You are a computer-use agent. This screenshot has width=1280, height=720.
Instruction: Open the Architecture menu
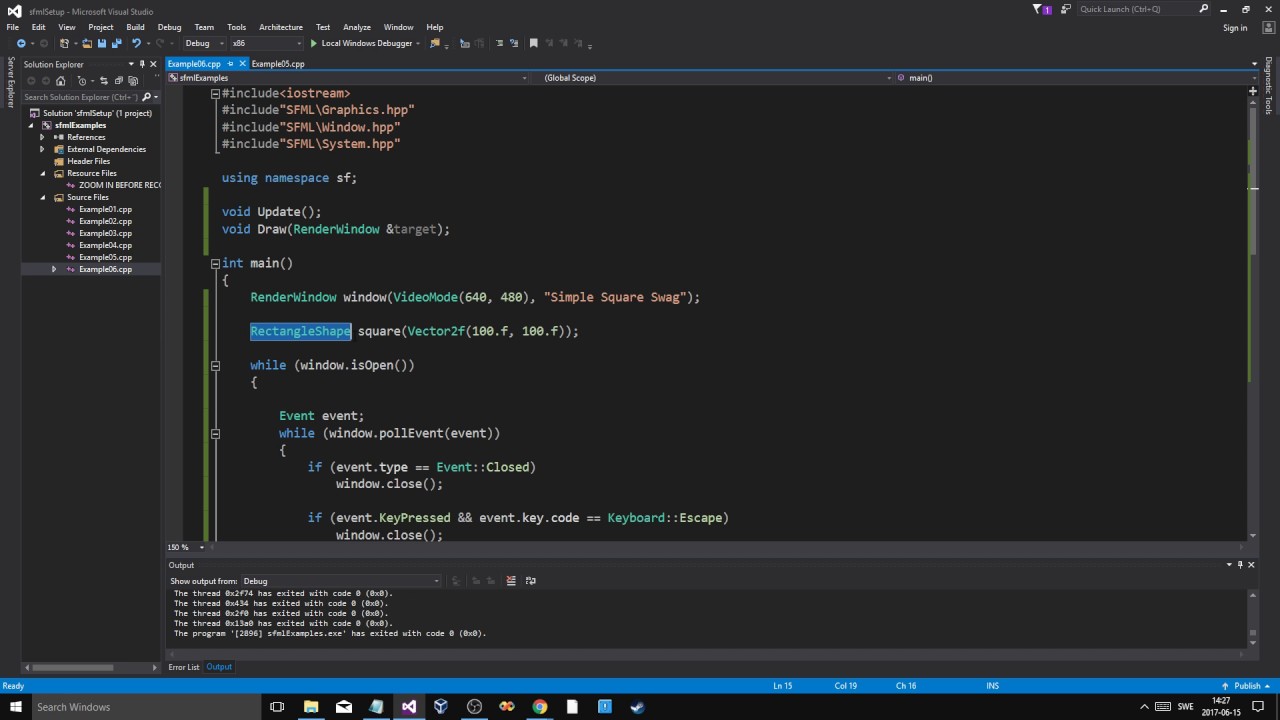pos(281,27)
